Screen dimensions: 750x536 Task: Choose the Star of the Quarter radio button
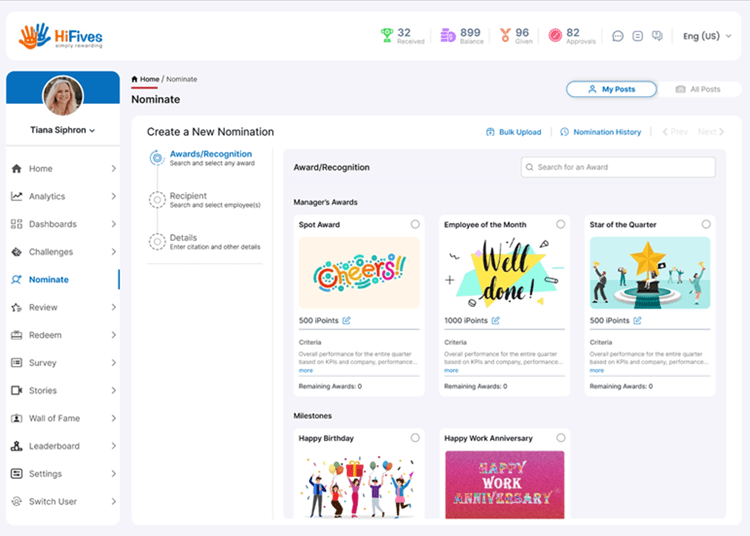[x=706, y=225]
